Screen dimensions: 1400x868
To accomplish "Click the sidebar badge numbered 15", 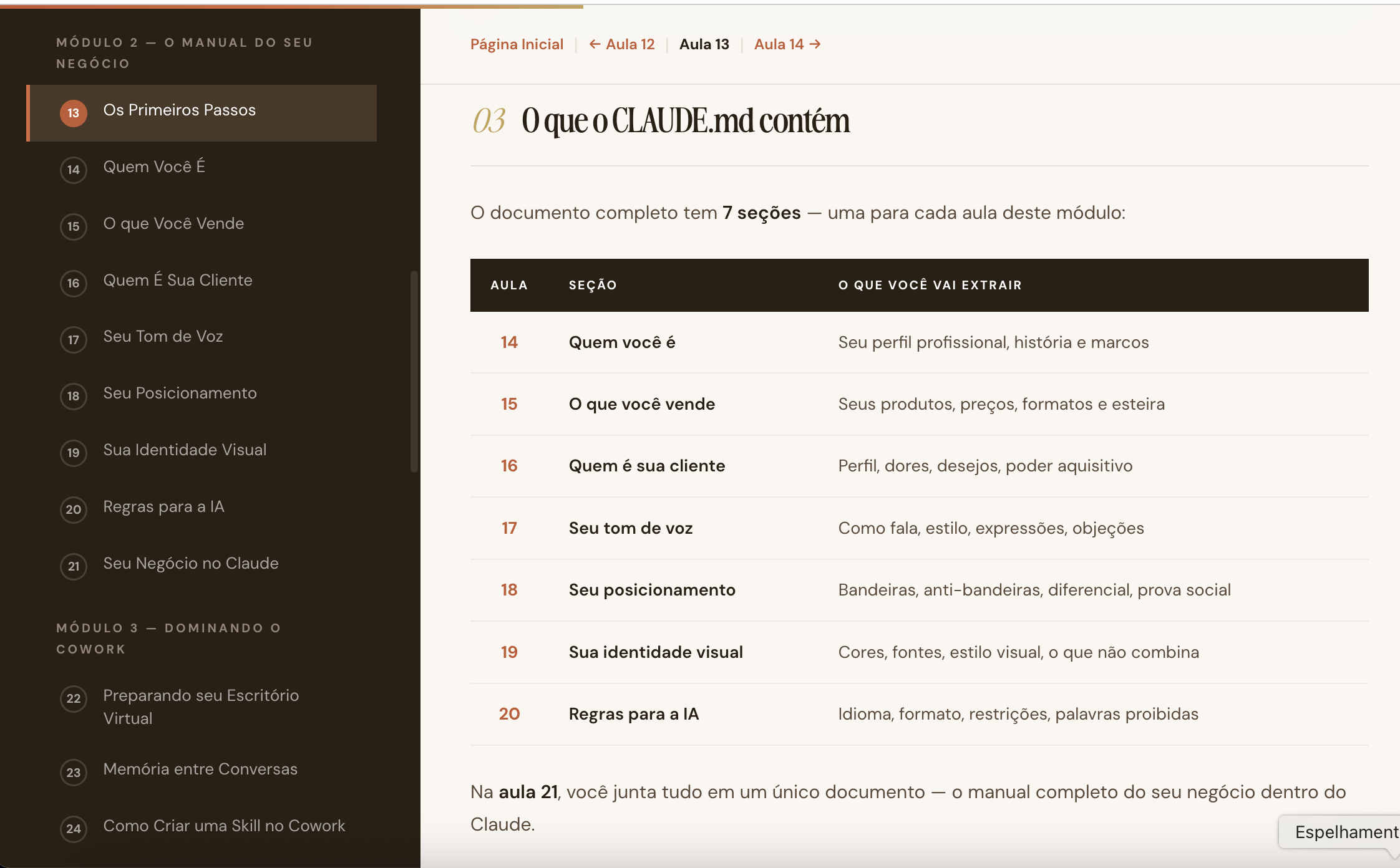I will 74,226.
